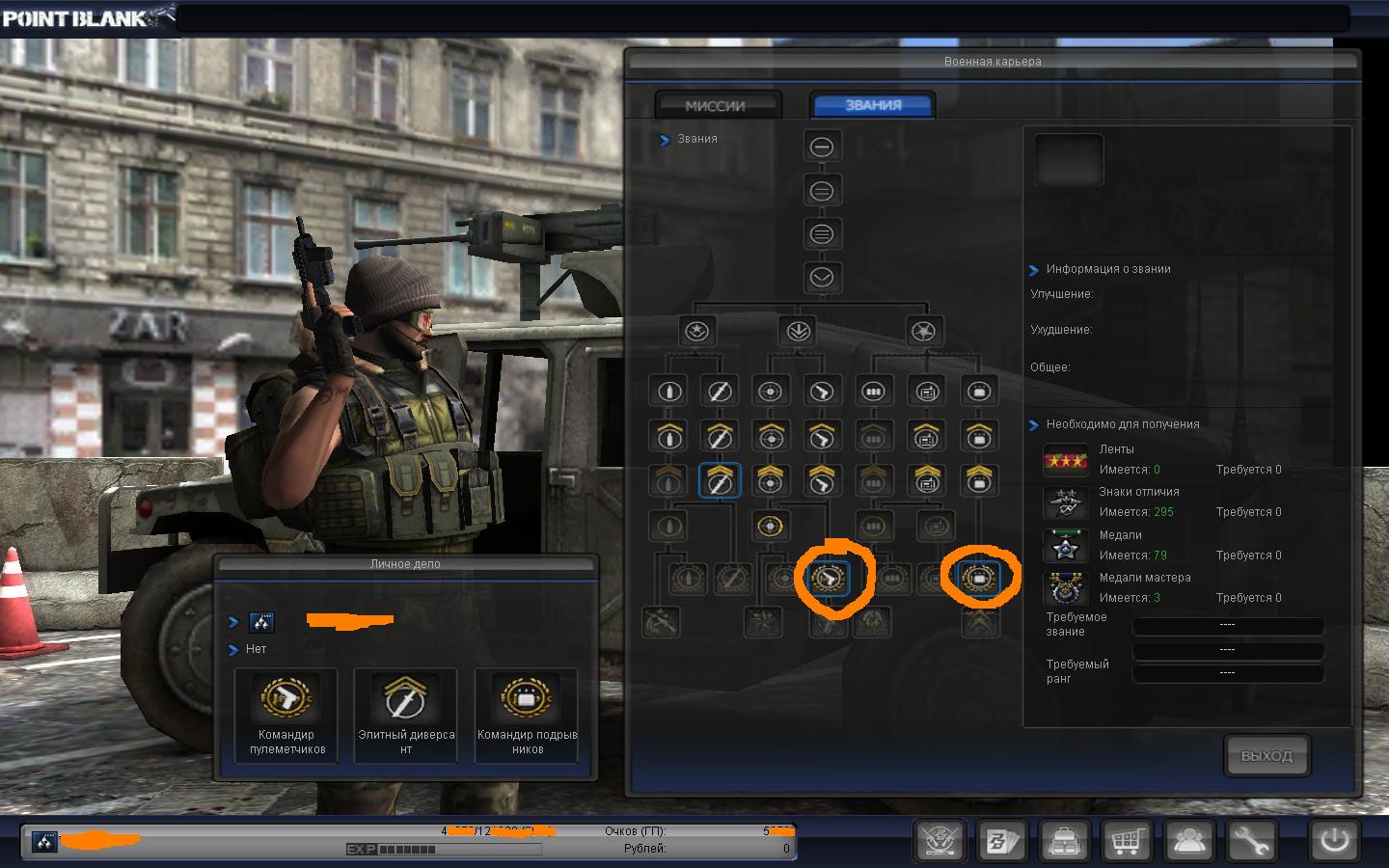The width and height of the screenshot is (1389, 868).
Task: Click the top single-bar rank node
Action: pos(822,147)
